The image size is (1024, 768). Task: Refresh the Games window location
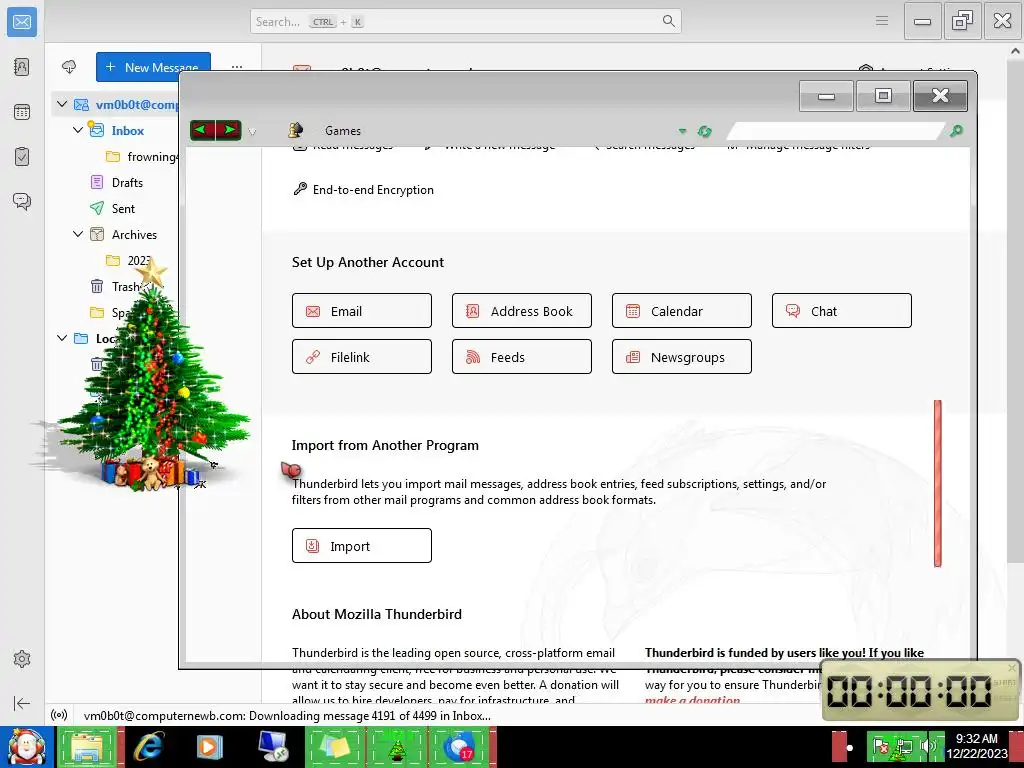pos(704,131)
